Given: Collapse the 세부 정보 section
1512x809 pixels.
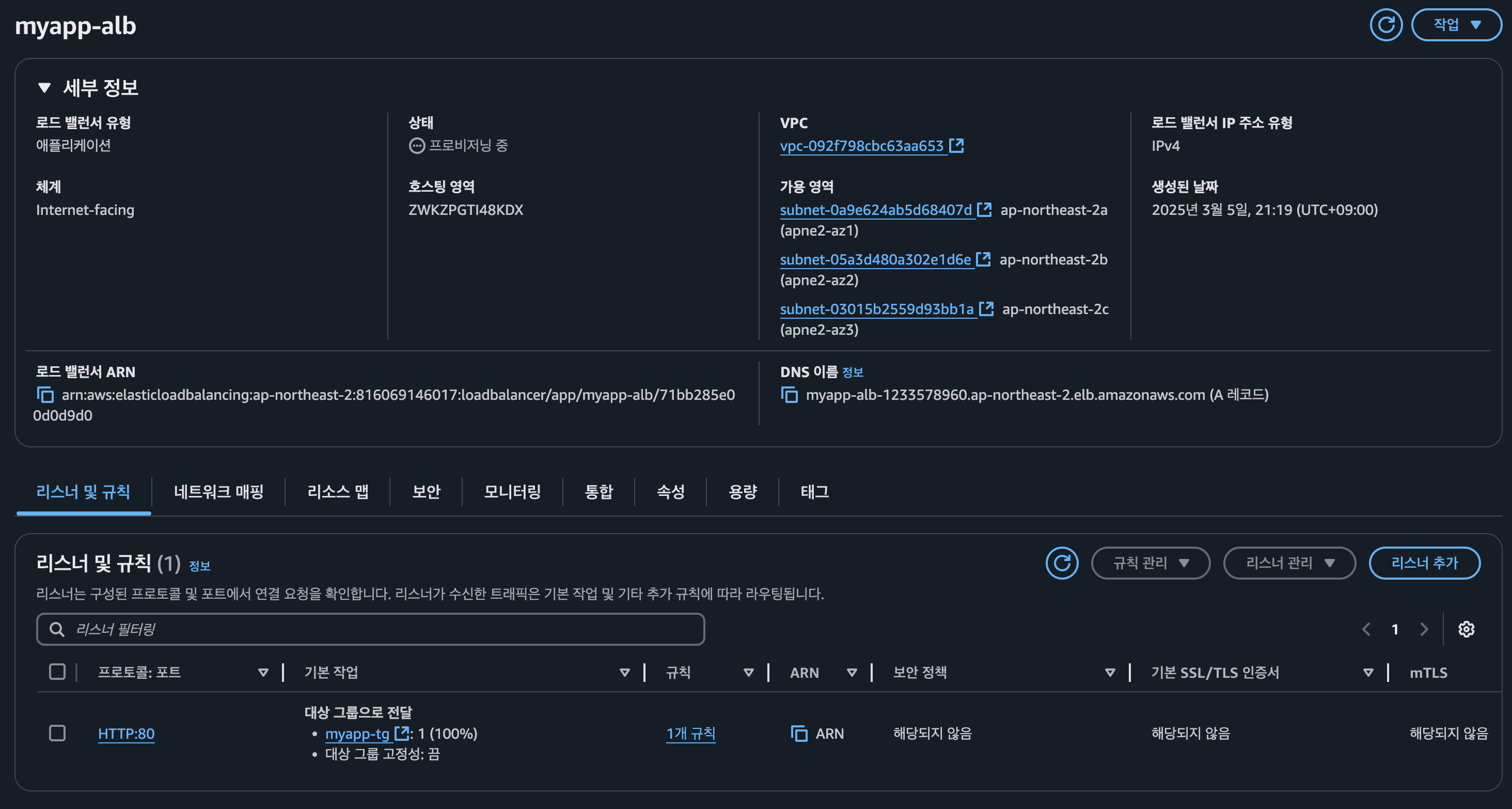Looking at the screenshot, I should click(x=44, y=88).
